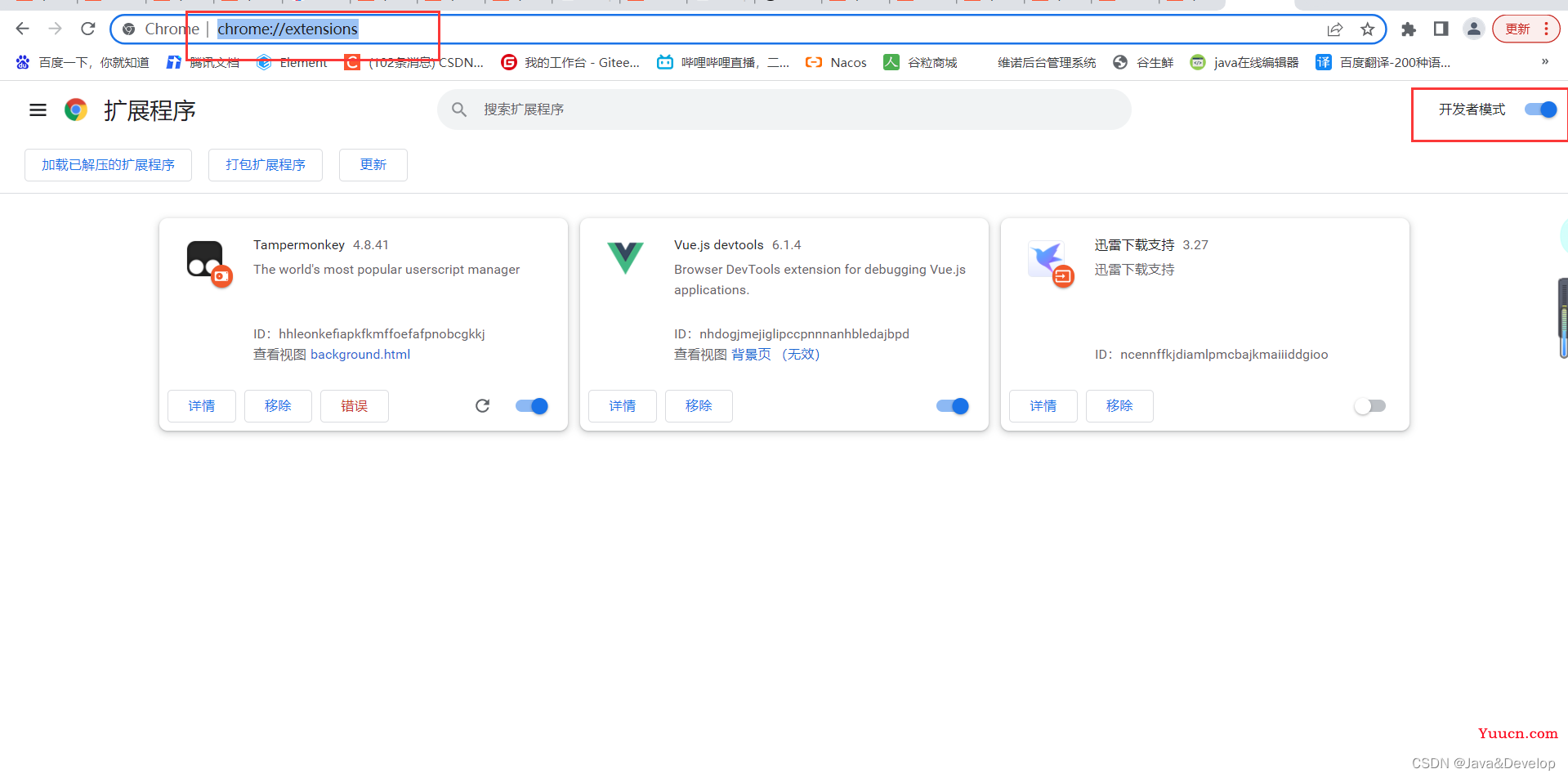
Task: Click the Tampermonkey extension icon
Action: pyautogui.click(x=209, y=263)
